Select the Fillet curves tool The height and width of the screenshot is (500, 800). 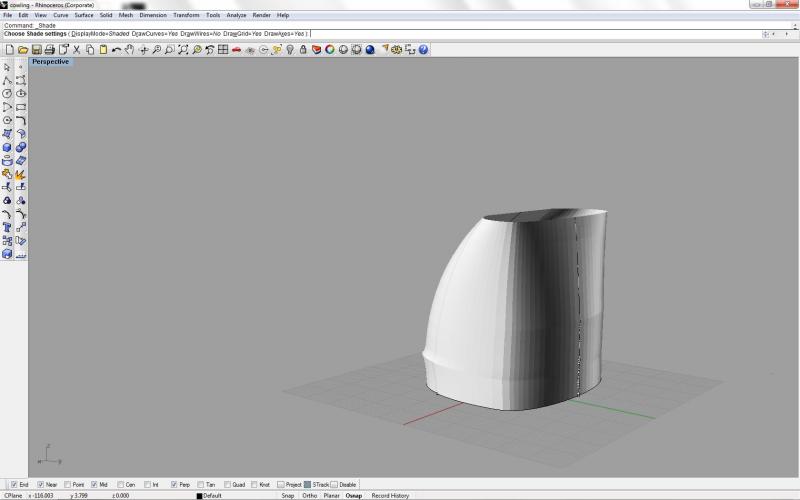[x=20, y=120]
